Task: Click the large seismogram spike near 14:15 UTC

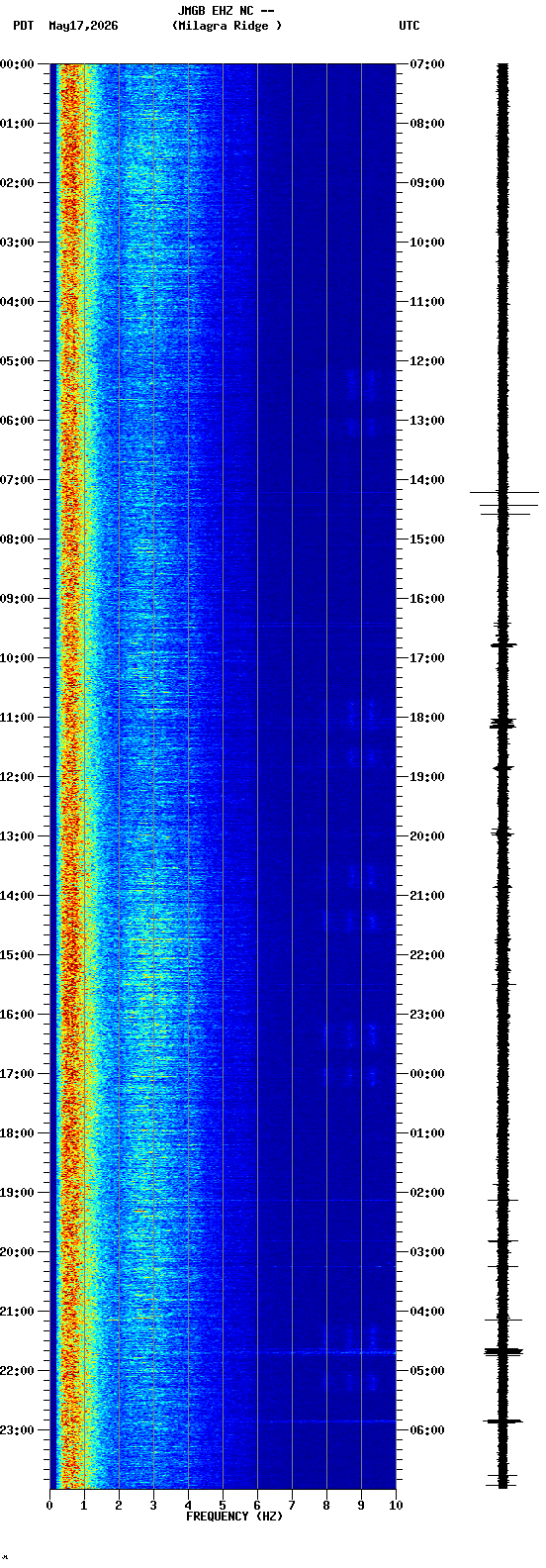Action: (504, 492)
